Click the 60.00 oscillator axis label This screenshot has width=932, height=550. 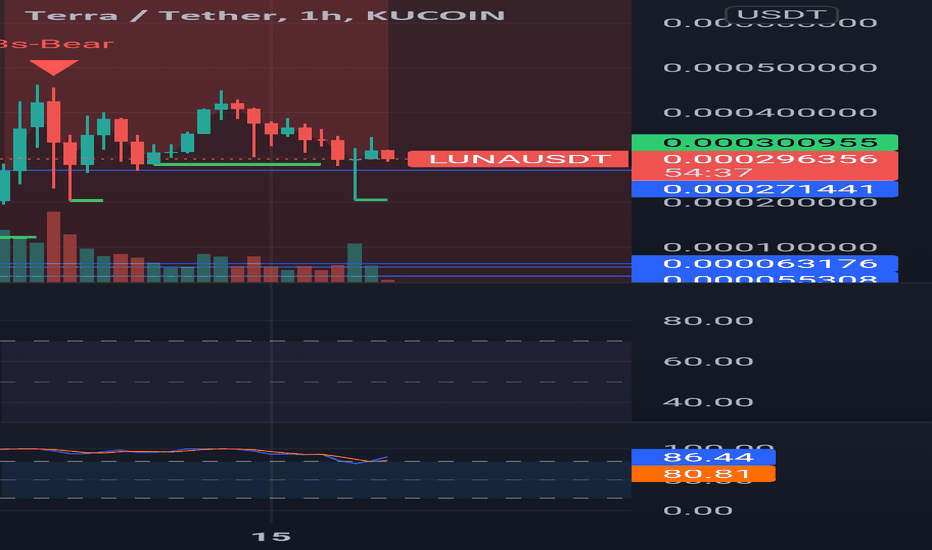pyautogui.click(x=708, y=362)
